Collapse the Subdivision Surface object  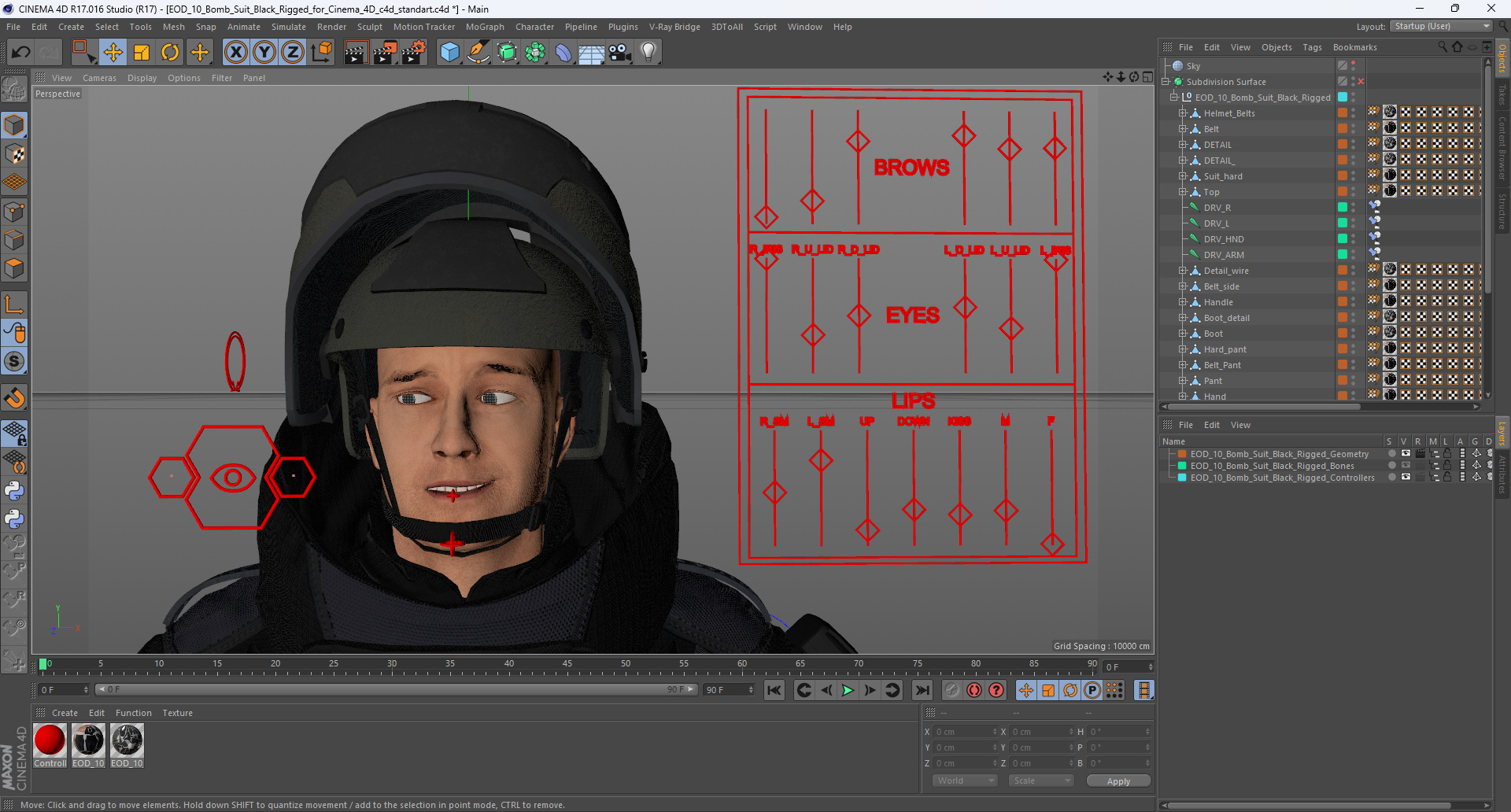coord(1166,82)
